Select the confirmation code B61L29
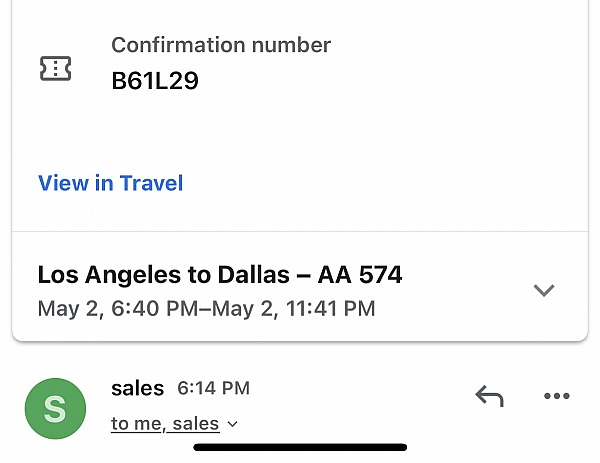 [x=155, y=81]
